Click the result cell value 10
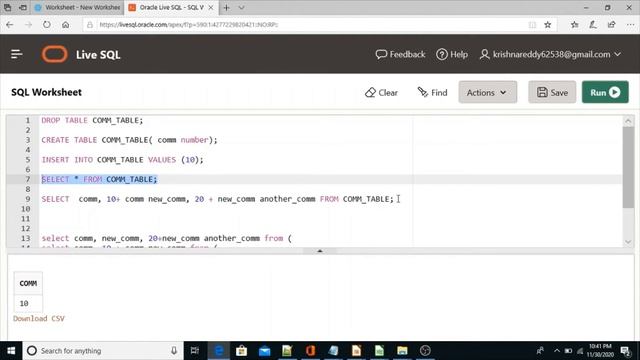640x360 pixels. [24, 303]
